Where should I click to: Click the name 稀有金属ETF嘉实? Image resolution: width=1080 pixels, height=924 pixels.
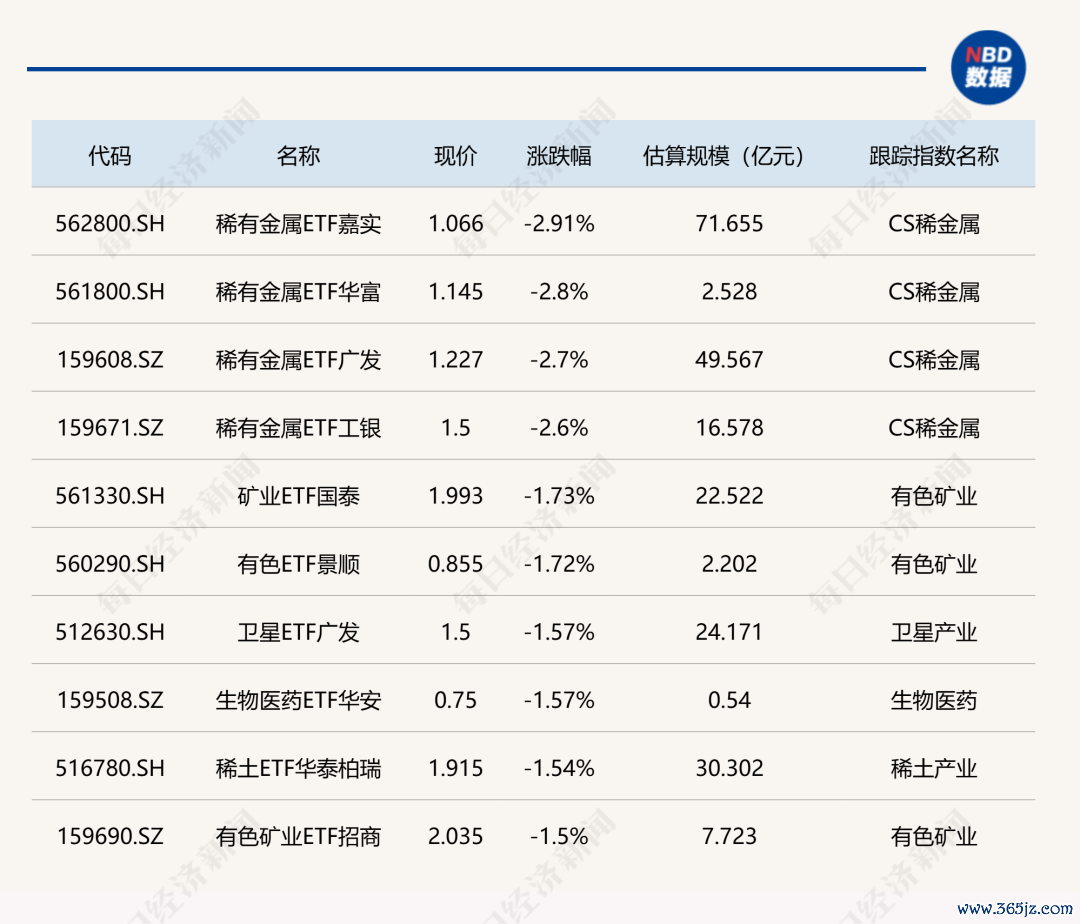point(298,224)
